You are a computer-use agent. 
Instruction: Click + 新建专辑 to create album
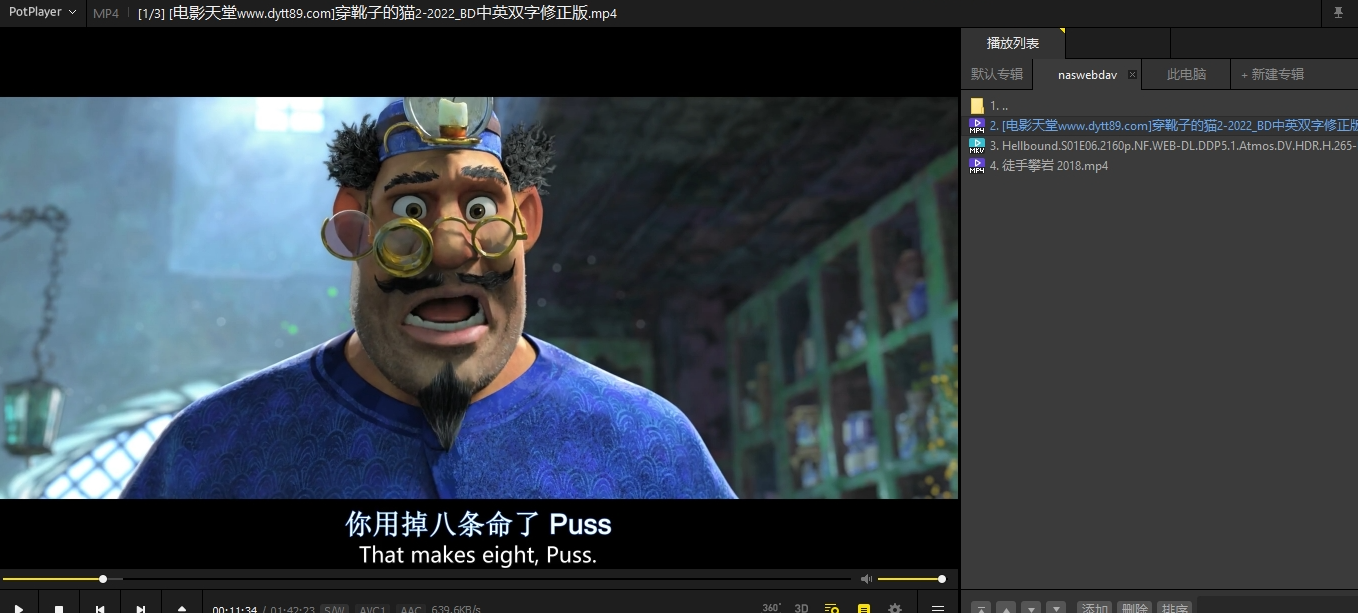click(1272, 74)
